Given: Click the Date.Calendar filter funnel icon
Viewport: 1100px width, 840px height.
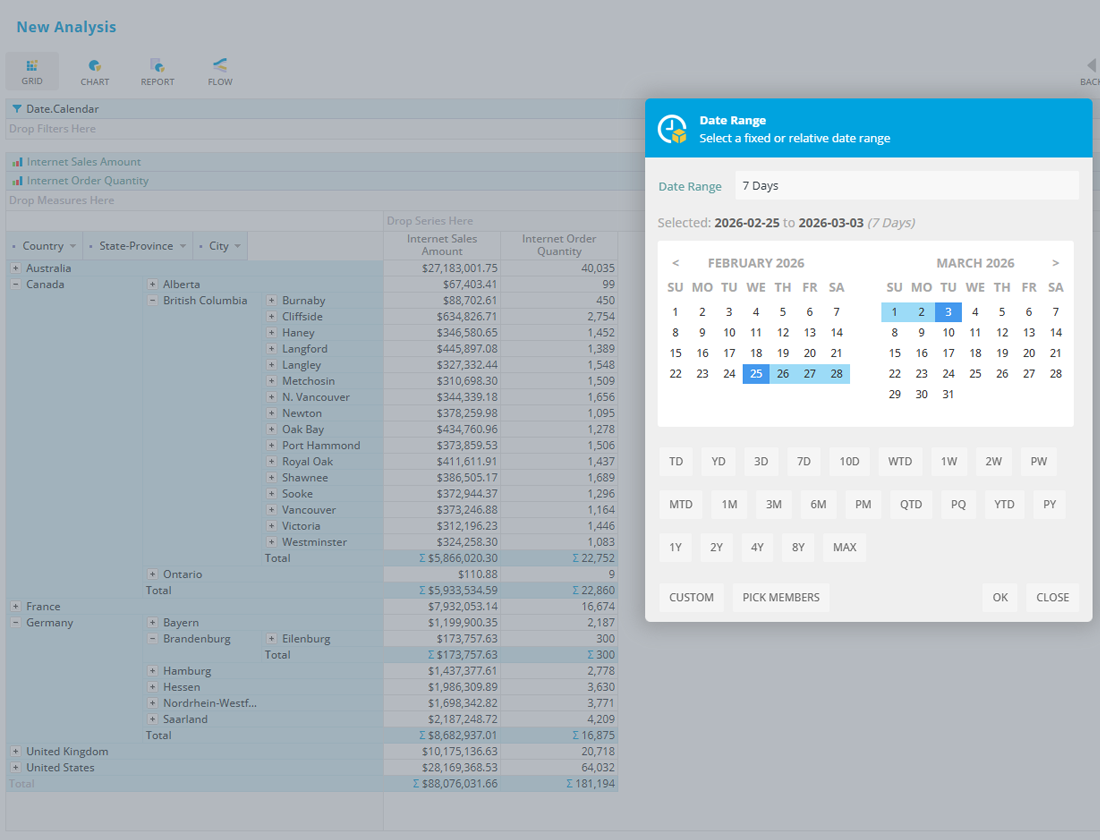Looking at the screenshot, I should [x=17, y=109].
